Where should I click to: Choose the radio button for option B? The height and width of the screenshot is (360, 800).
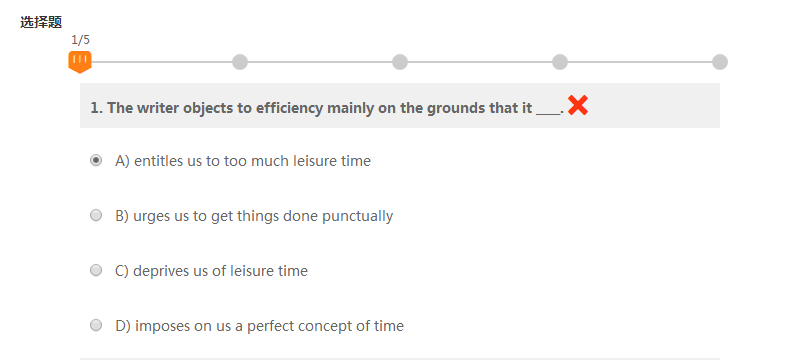pyautogui.click(x=96, y=216)
